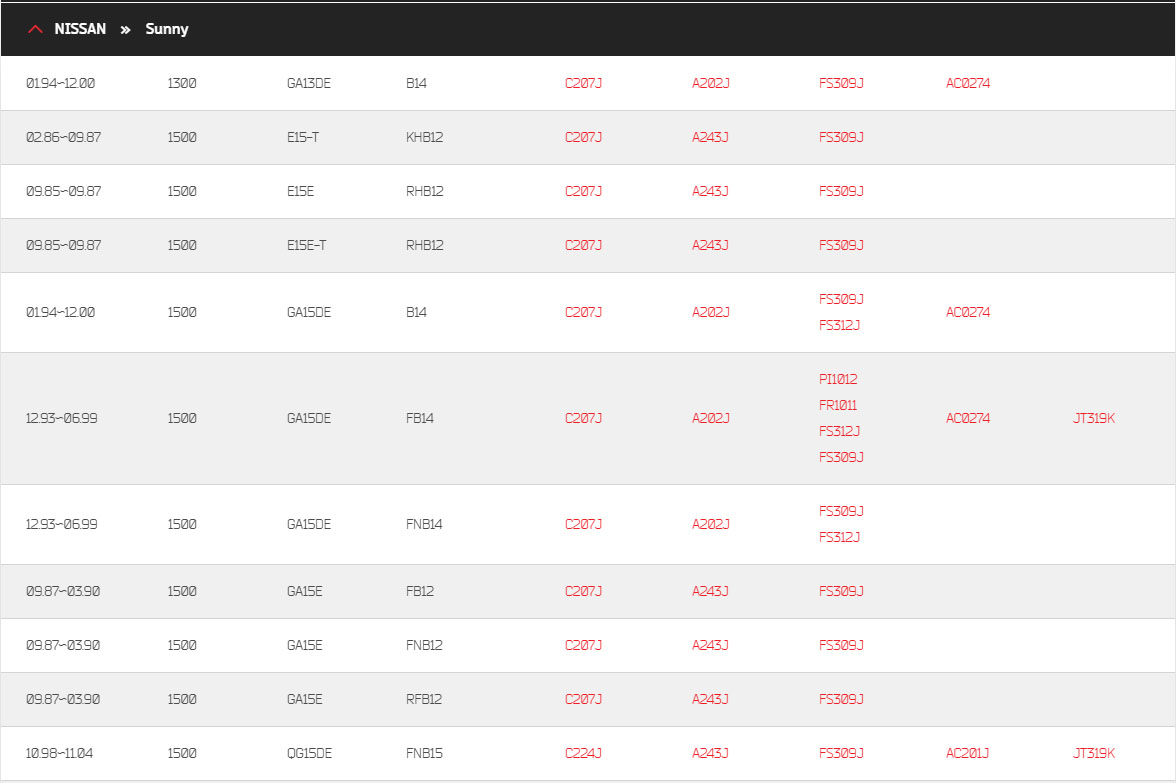1176x783 pixels.
Task: Open FS309J link in QG15DE row
Action: coord(841,753)
